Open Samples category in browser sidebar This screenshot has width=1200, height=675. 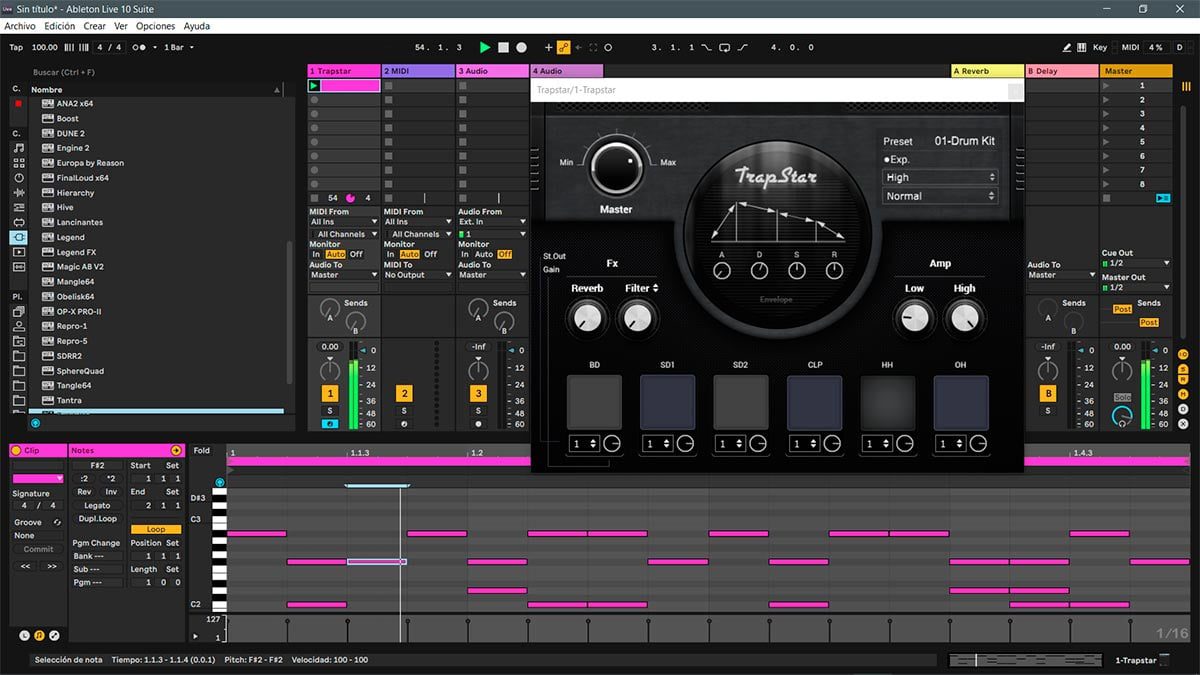pos(19,268)
